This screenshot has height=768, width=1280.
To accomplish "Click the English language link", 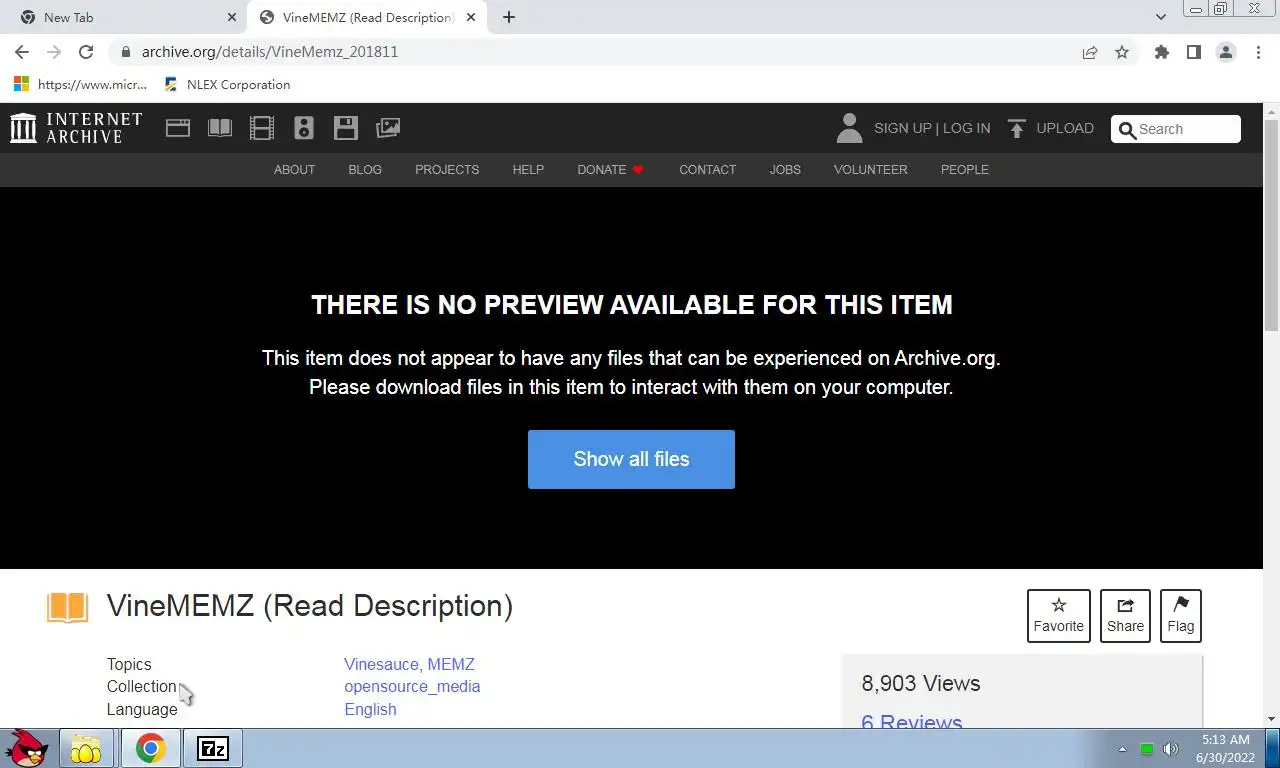I will [370, 710].
